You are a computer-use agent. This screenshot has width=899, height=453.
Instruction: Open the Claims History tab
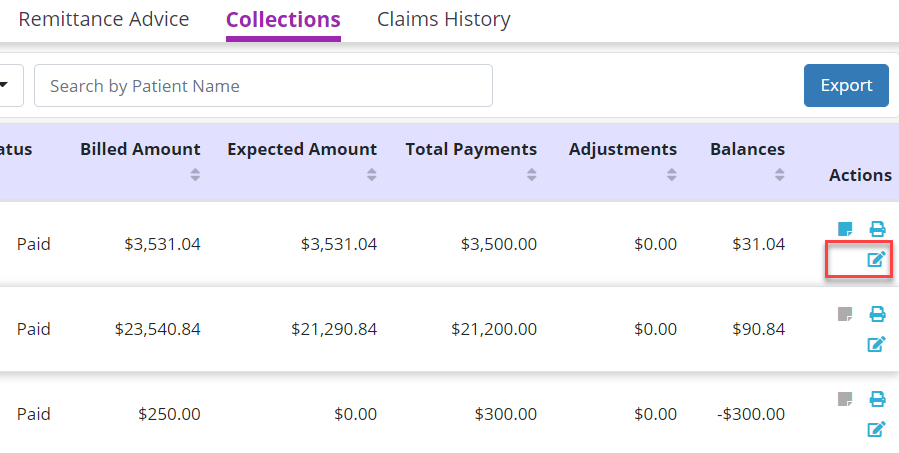pos(443,19)
